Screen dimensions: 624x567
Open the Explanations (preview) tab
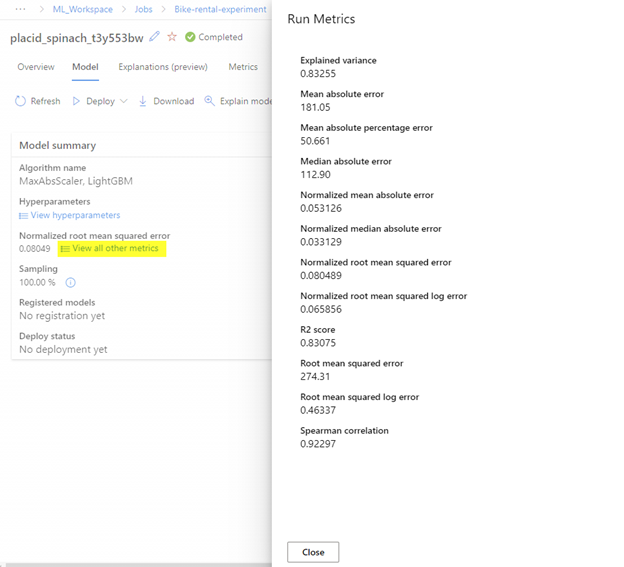(162, 67)
